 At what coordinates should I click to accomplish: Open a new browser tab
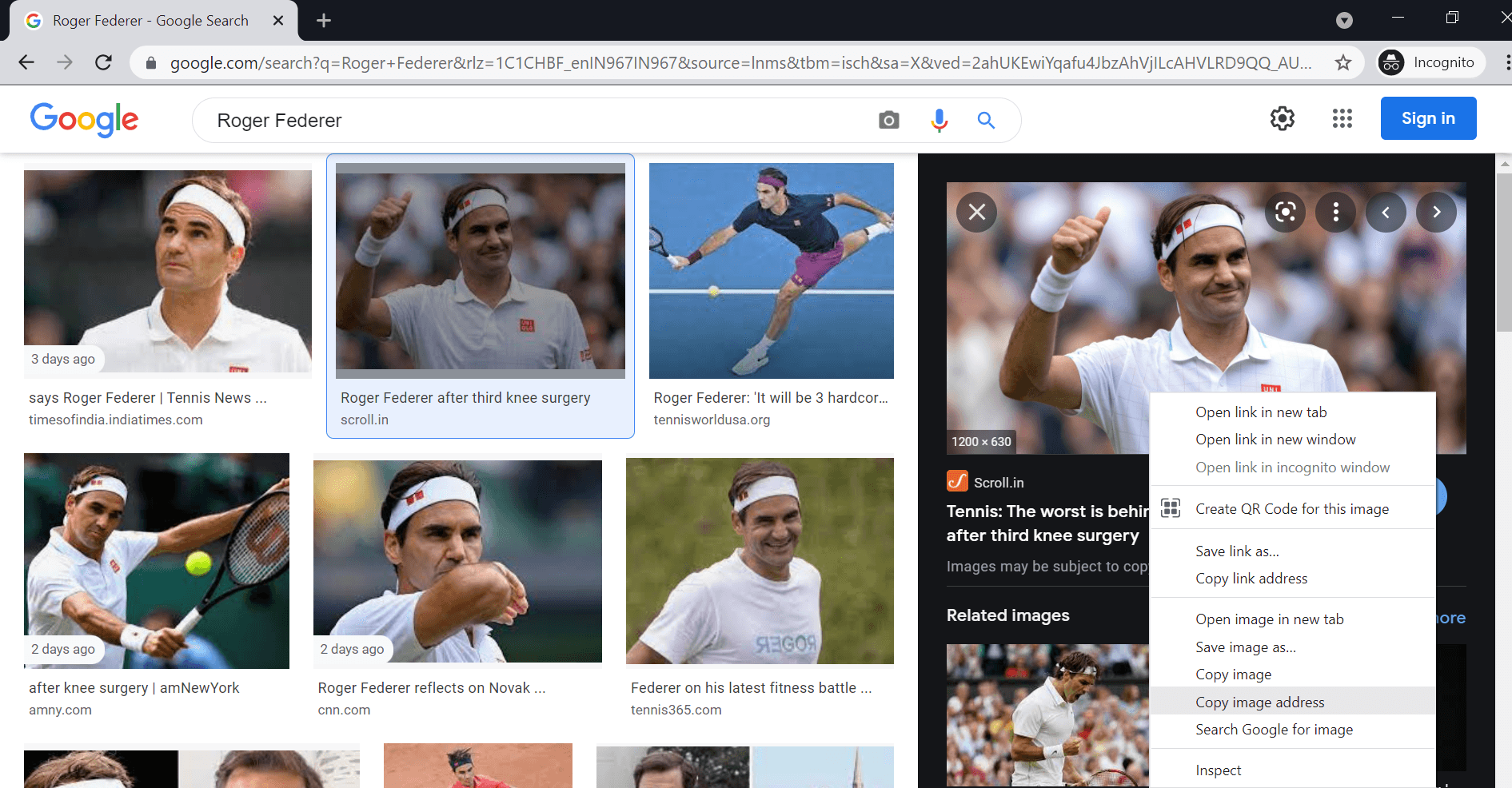pos(323,21)
